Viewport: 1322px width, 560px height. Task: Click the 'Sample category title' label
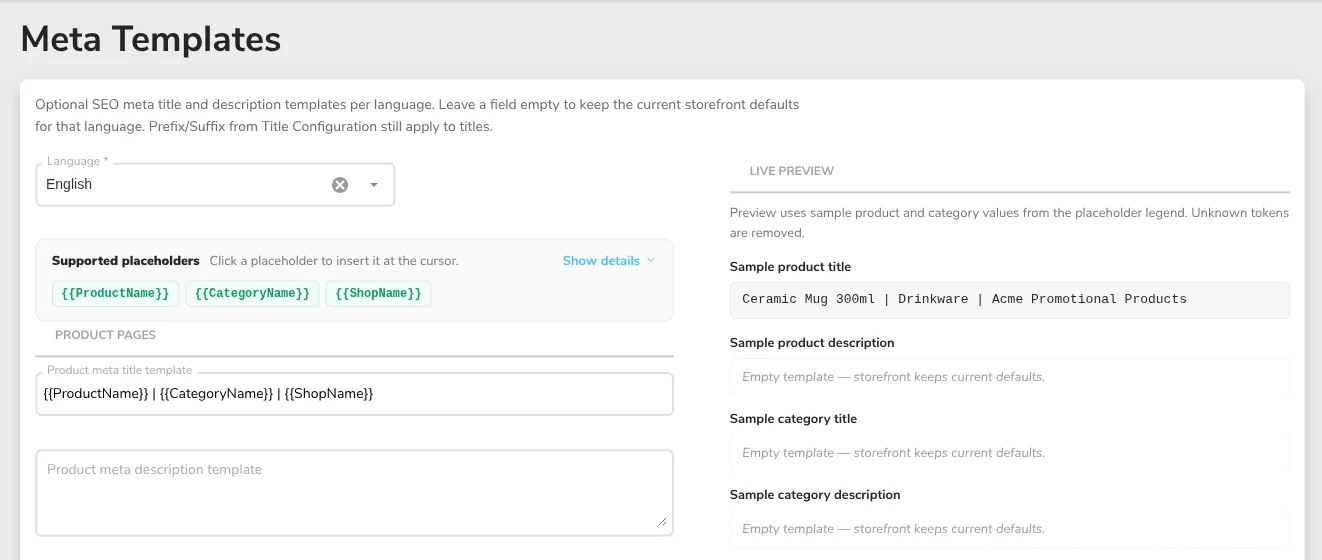tap(793, 419)
